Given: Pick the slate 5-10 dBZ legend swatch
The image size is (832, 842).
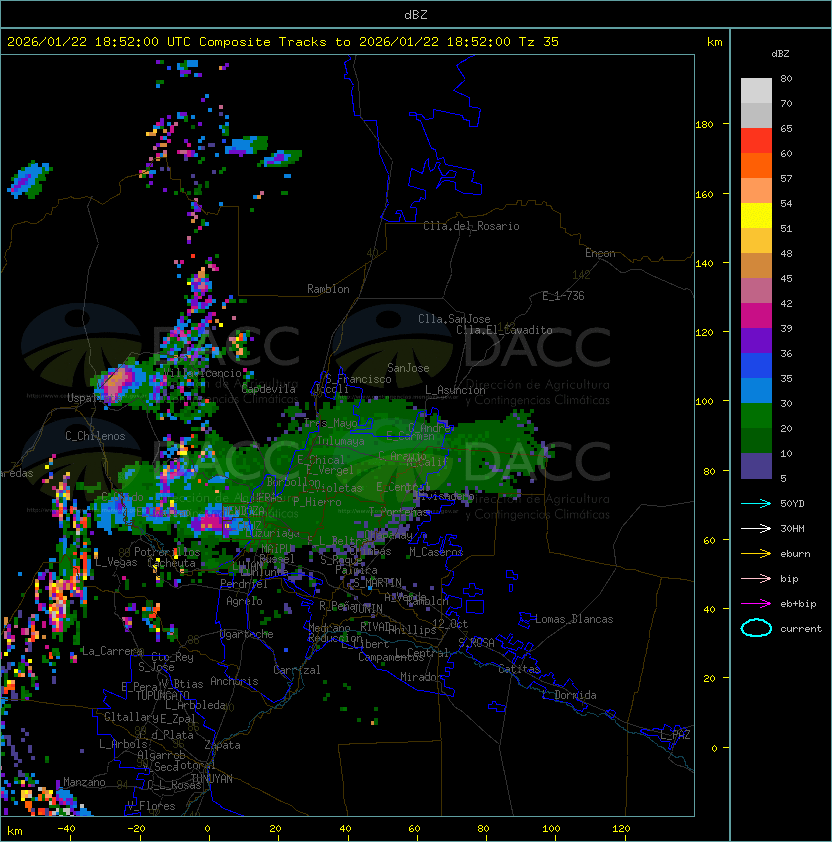Looking at the screenshot, I should pos(756,466).
